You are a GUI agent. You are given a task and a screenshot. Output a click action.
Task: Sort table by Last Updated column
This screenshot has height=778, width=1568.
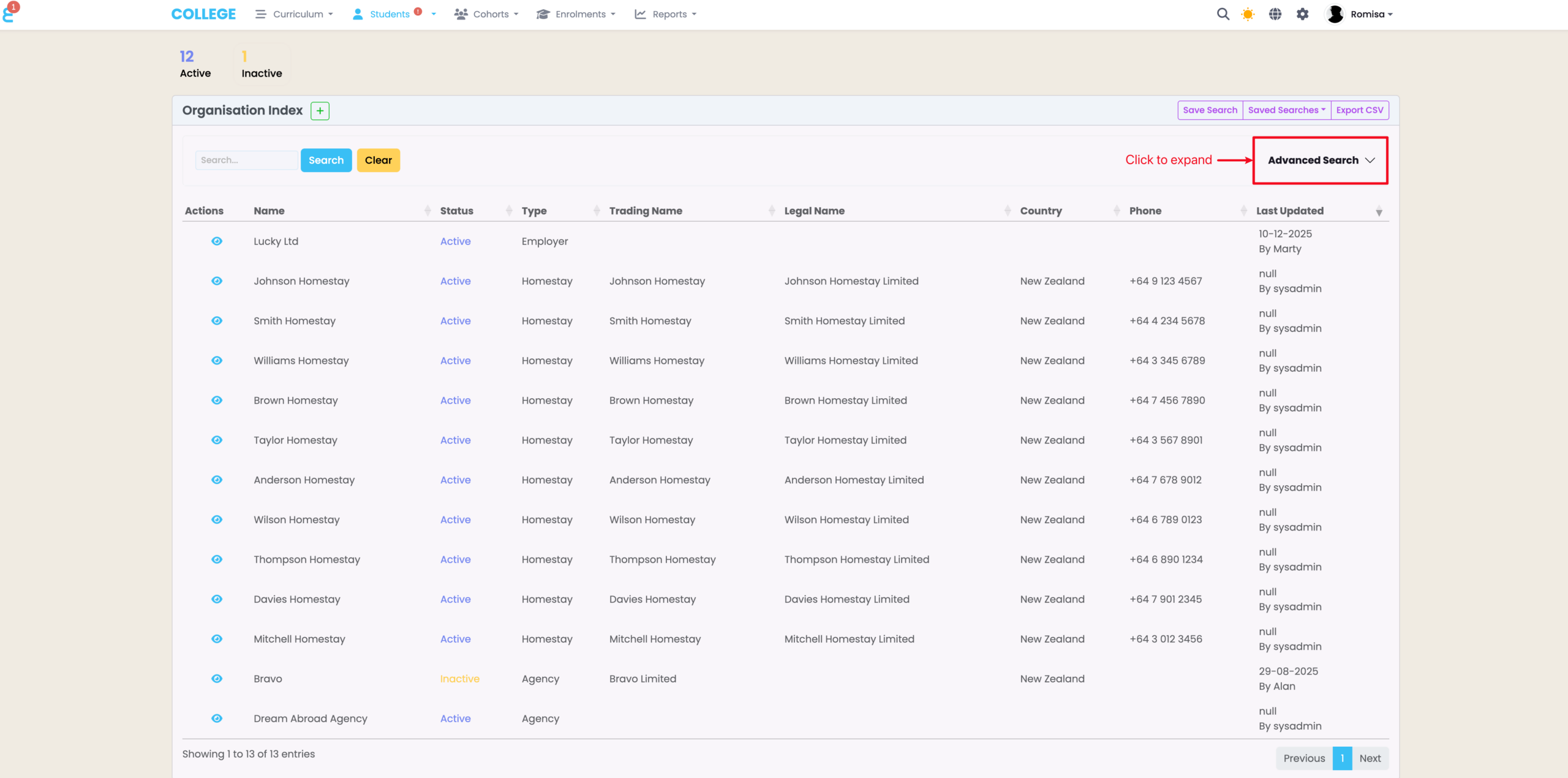1290,211
